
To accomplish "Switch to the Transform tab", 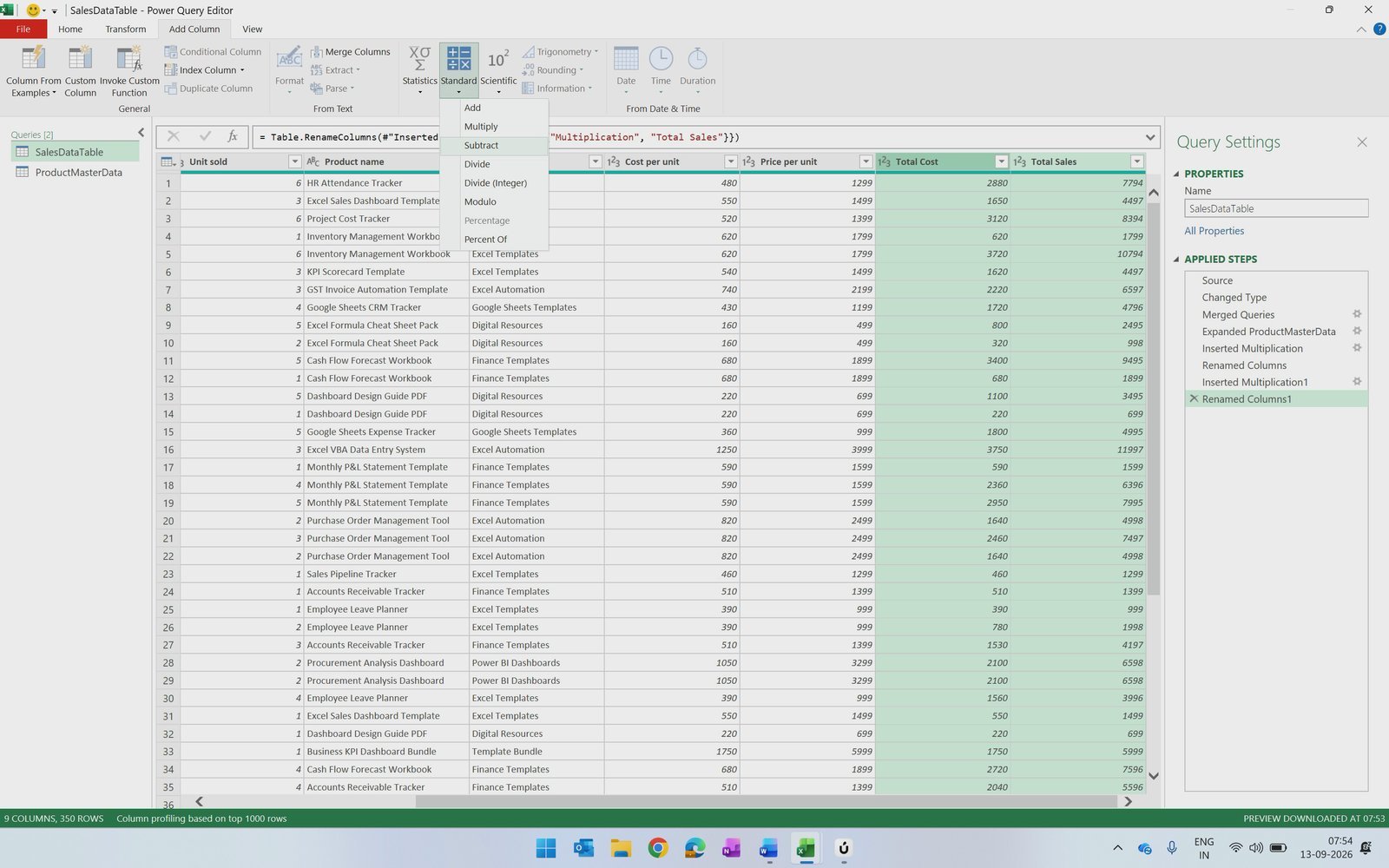I will (126, 29).
